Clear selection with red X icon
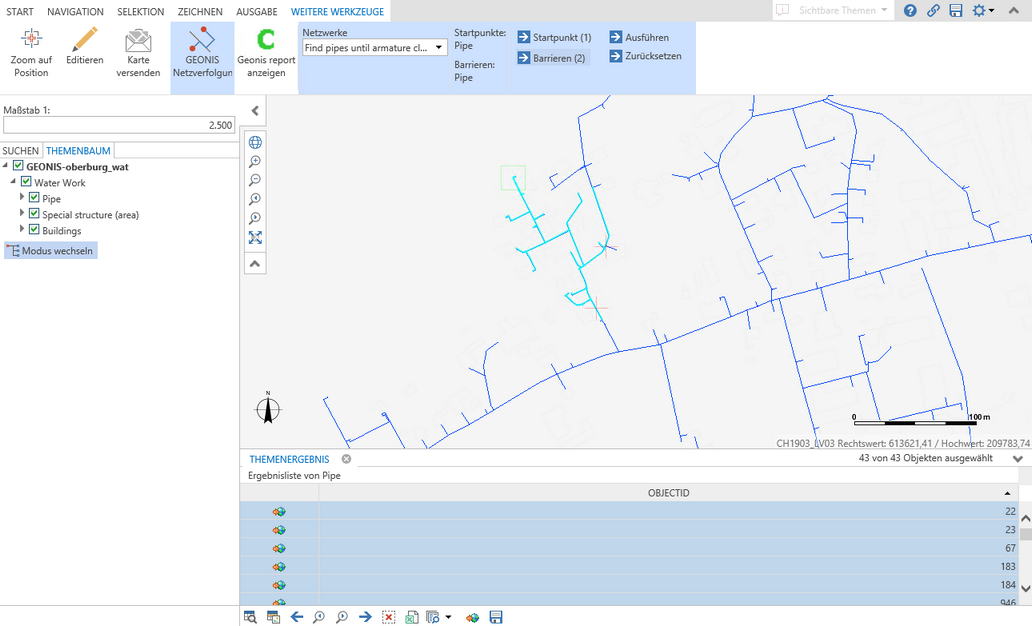The image size is (1032, 626). (x=388, y=617)
